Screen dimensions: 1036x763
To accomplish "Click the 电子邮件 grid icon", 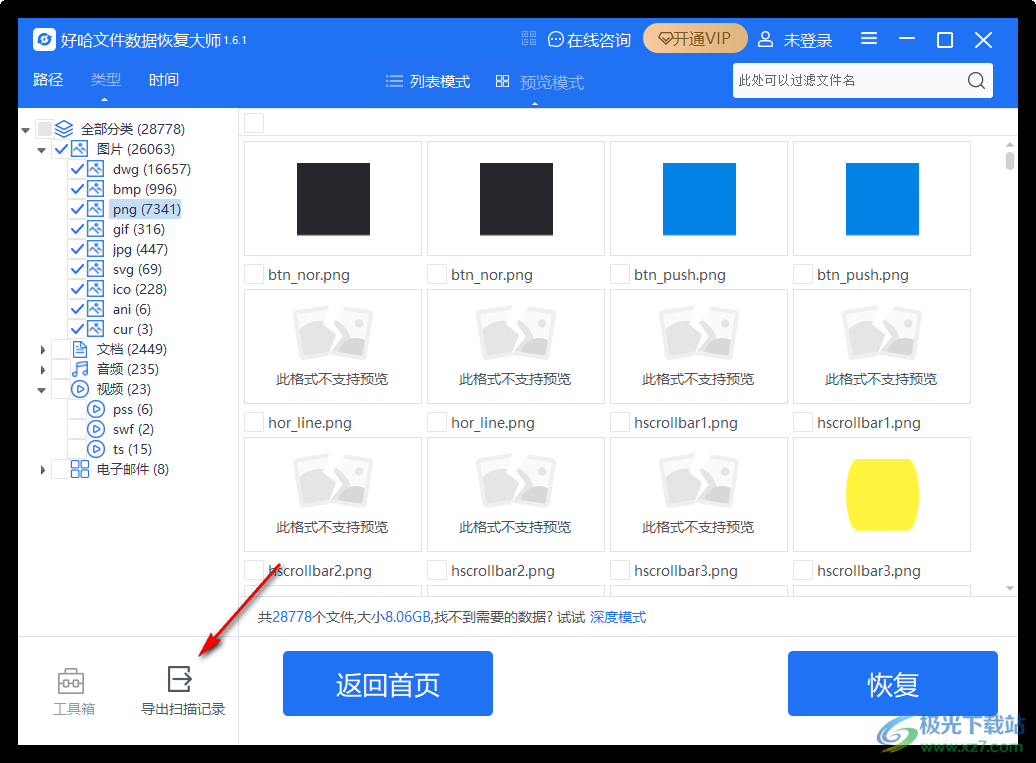I will (x=80, y=469).
